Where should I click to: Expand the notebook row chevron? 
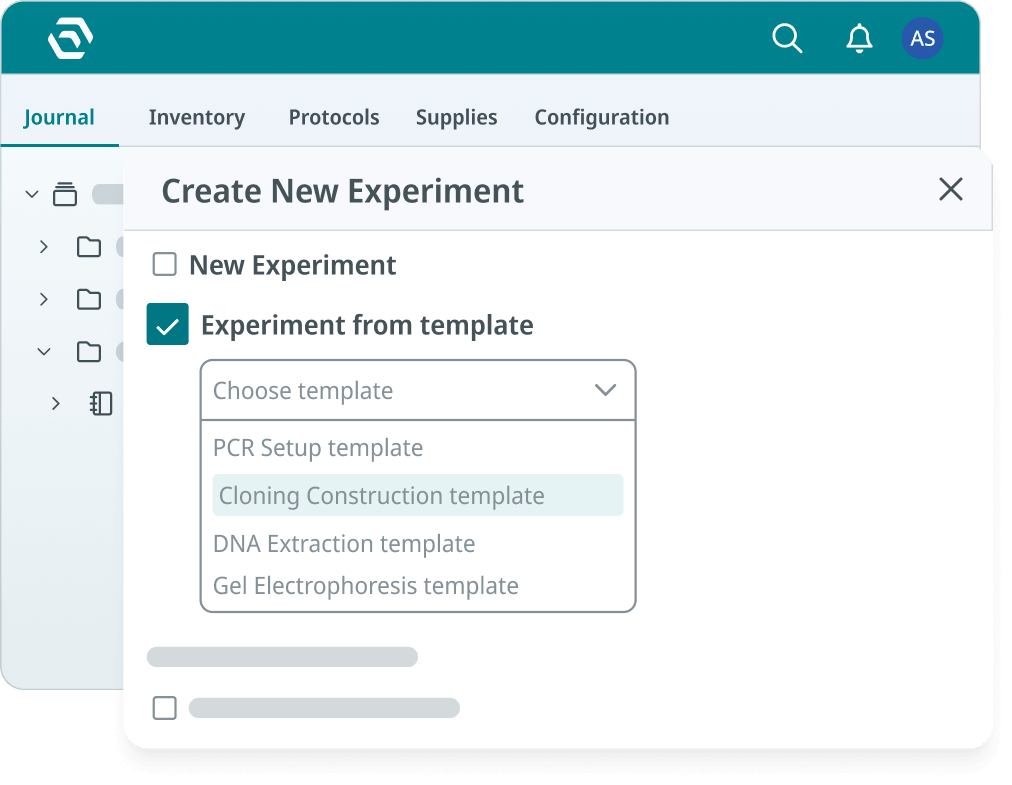pos(56,403)
